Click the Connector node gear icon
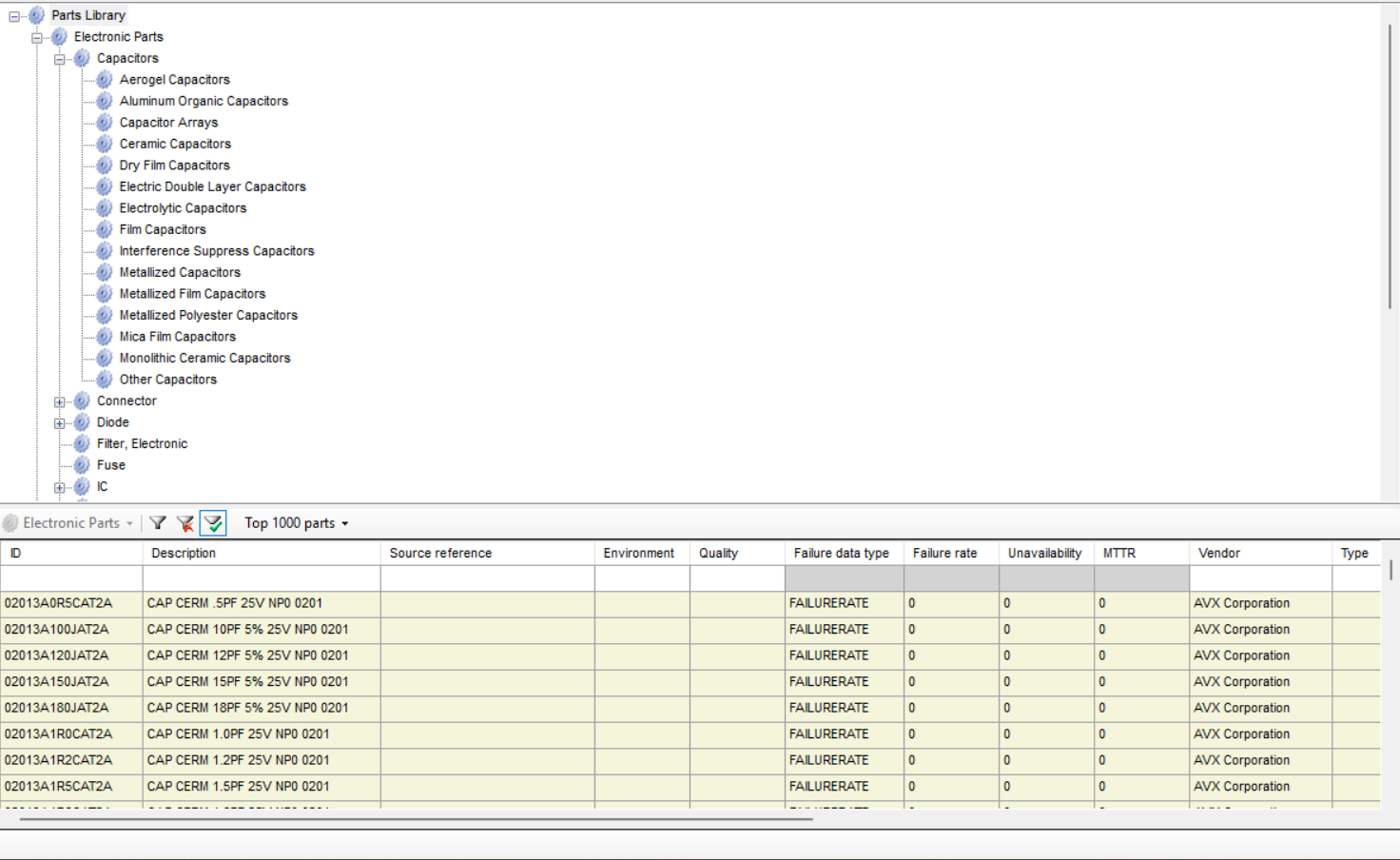Image resolution: width=1400 pixels, height=860 pixels. [82, 401]
